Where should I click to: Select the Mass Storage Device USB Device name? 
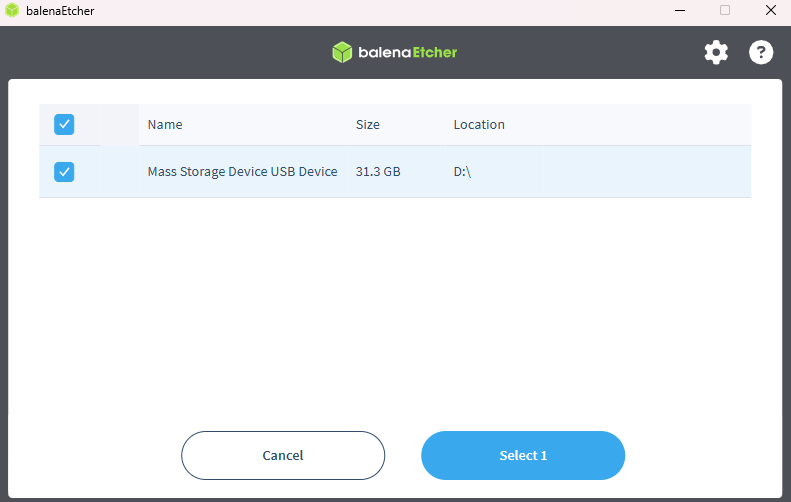click(x=242, y=172)
